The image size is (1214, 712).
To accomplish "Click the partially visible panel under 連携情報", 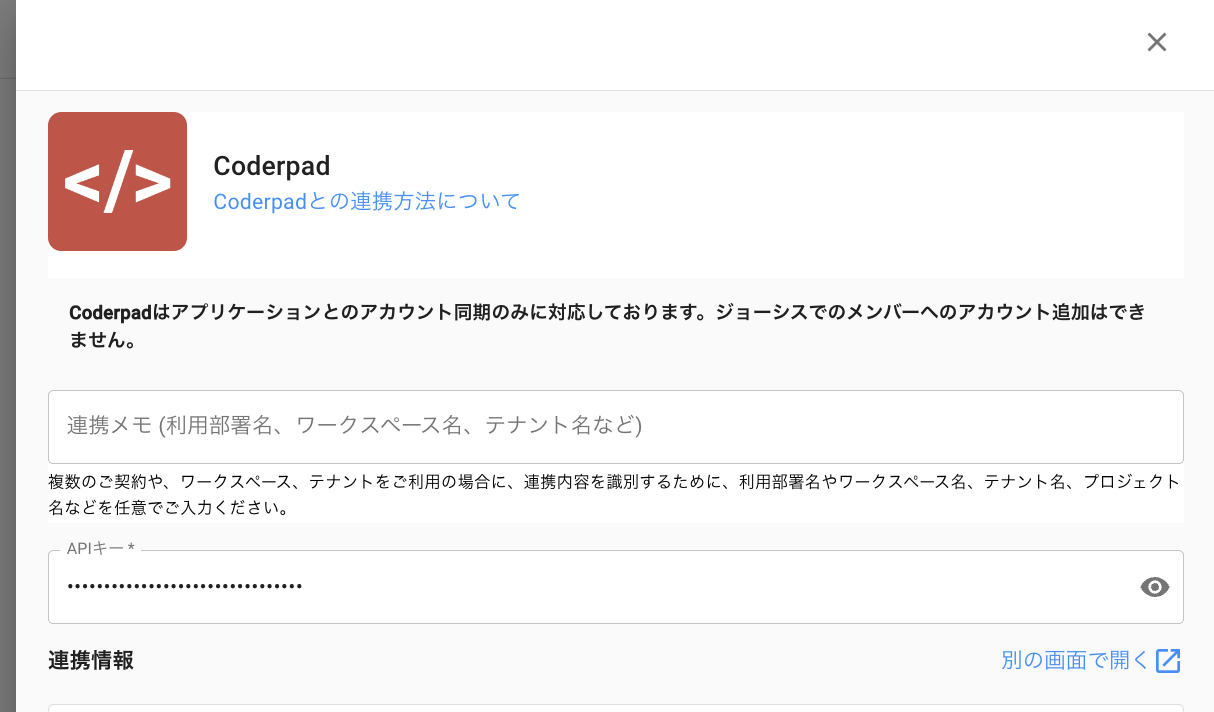I will click(x=615, y=708).
